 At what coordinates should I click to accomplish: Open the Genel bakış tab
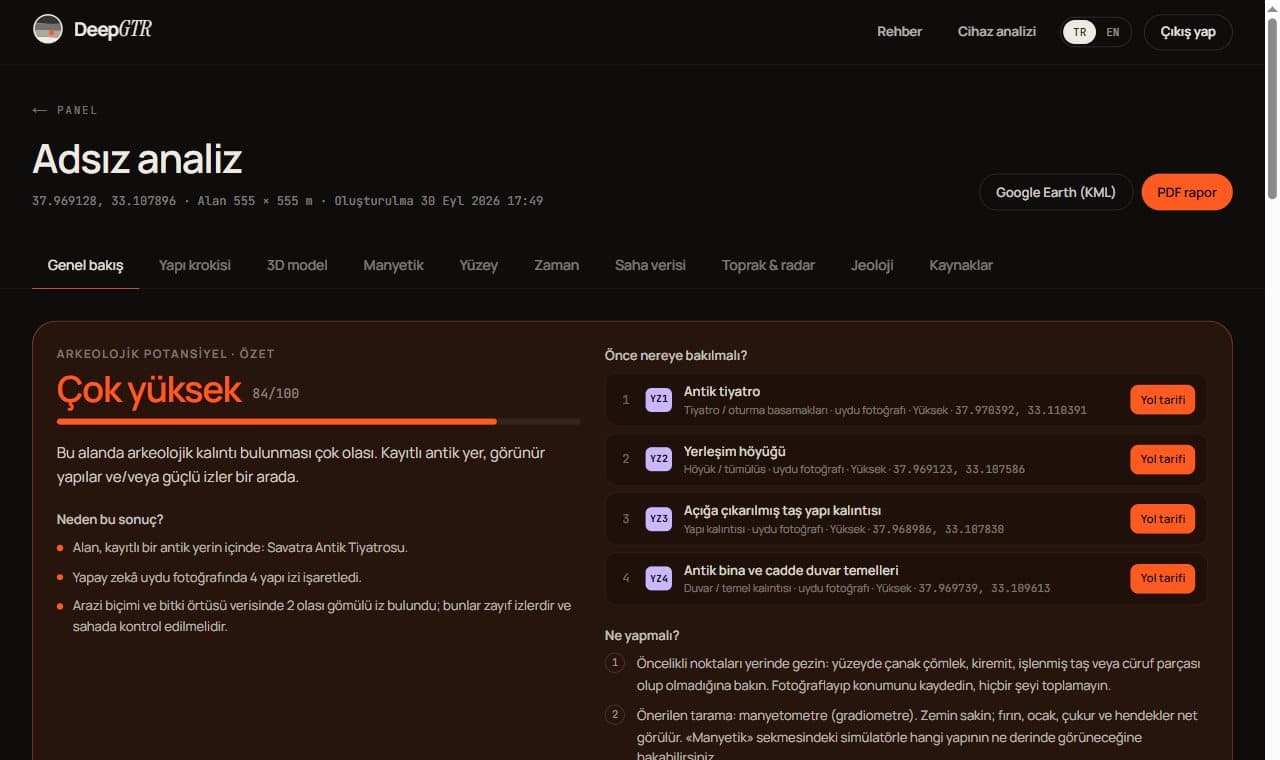(86, 265)
